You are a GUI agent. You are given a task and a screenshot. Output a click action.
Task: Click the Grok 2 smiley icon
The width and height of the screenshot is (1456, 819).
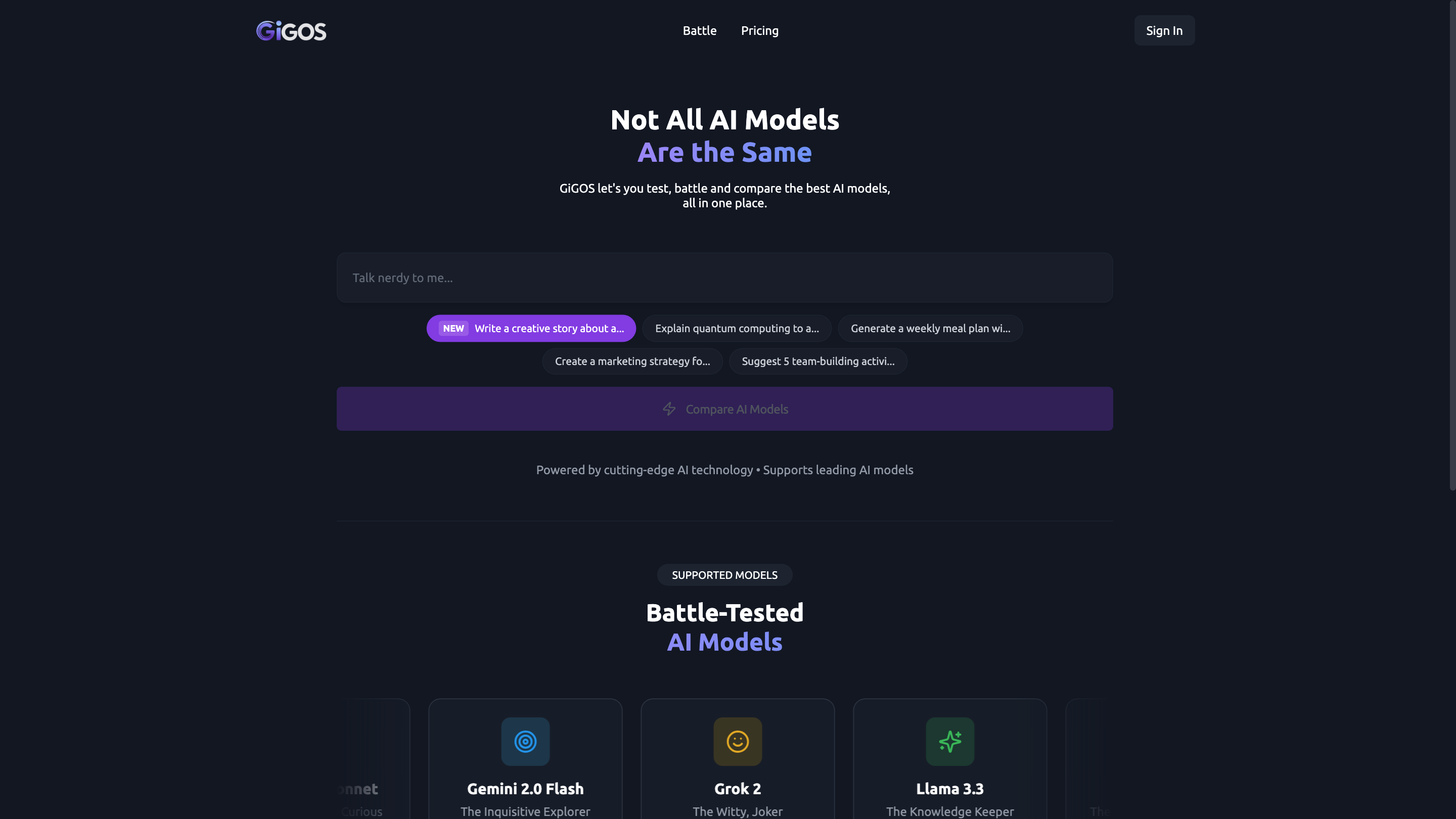click(x=737, y=741)
